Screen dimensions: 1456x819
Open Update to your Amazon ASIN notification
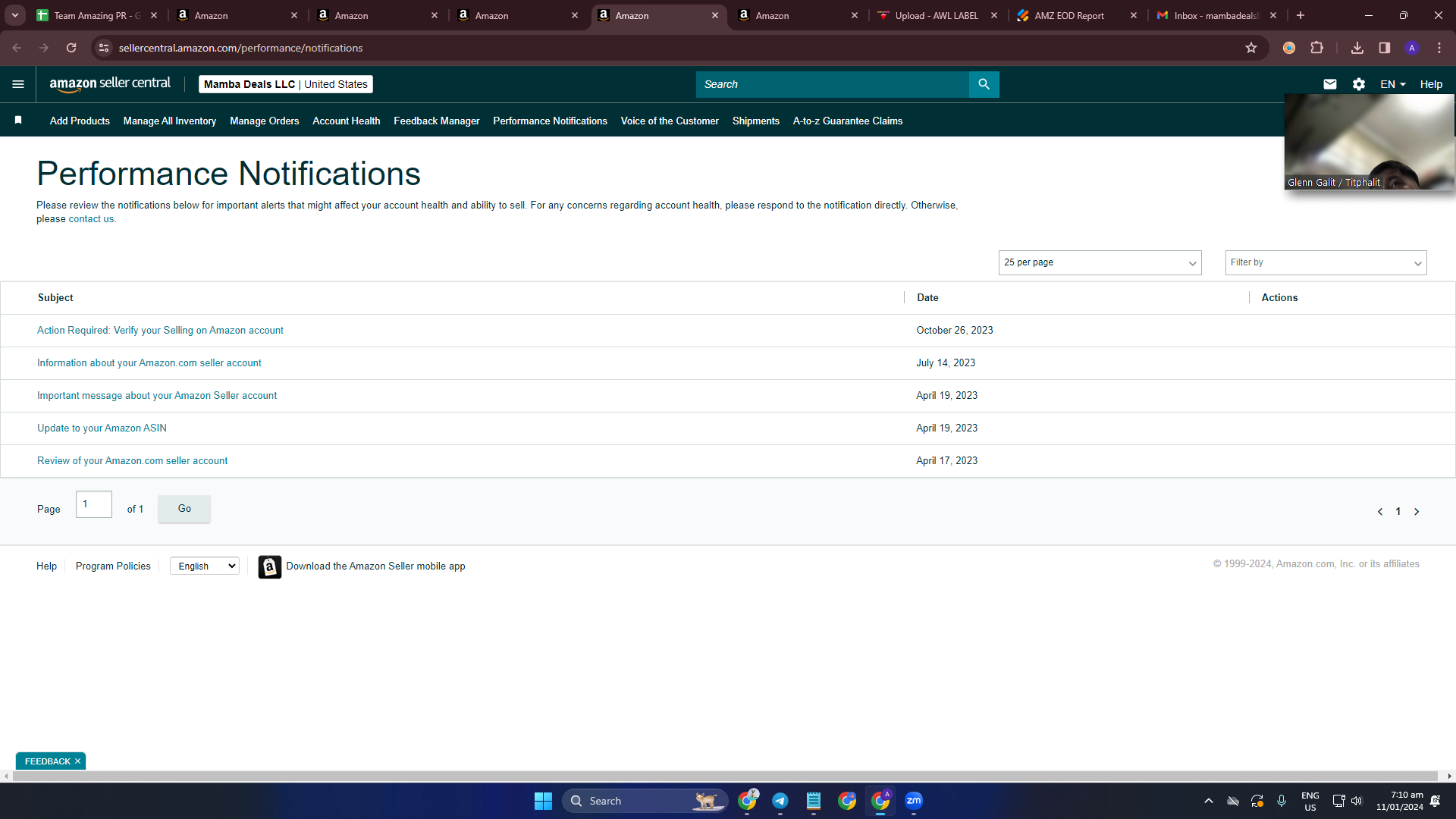[102, 428]
